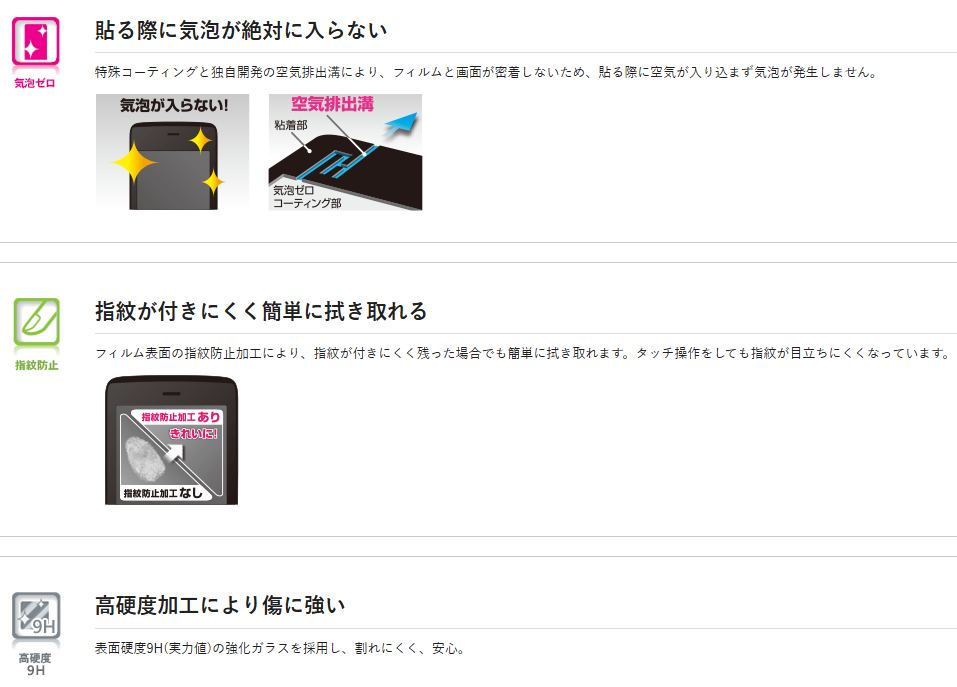Open the 気泡が入らない! phone illustration
The image size is (957, 687).
pyautogui.click(x=172, y=152)
